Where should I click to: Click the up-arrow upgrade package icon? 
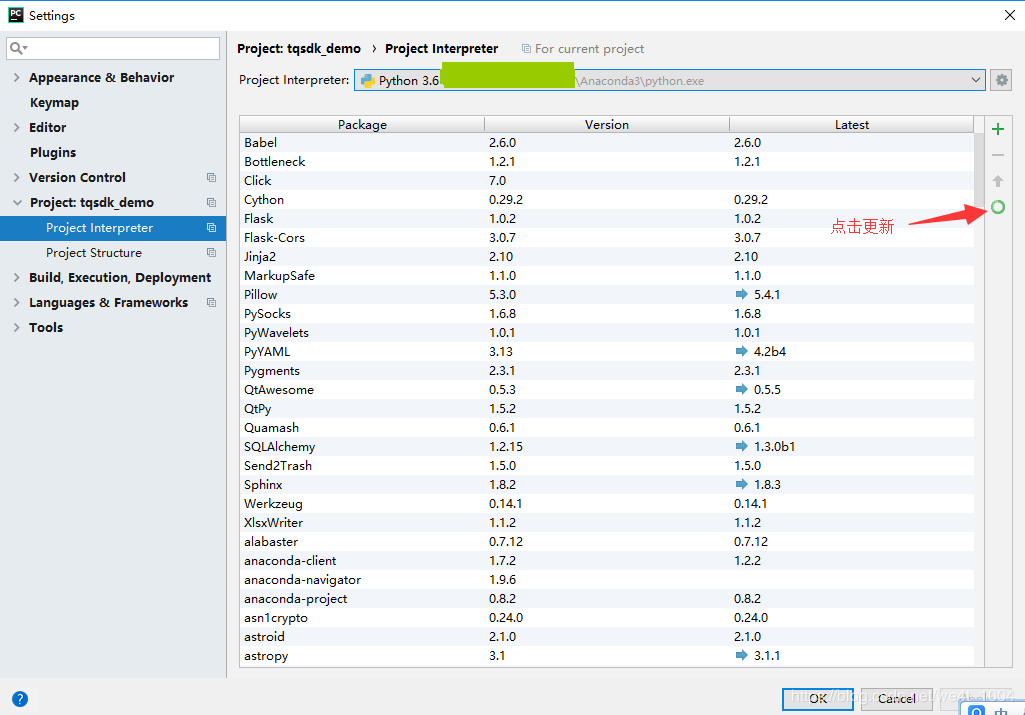point(998,181)
